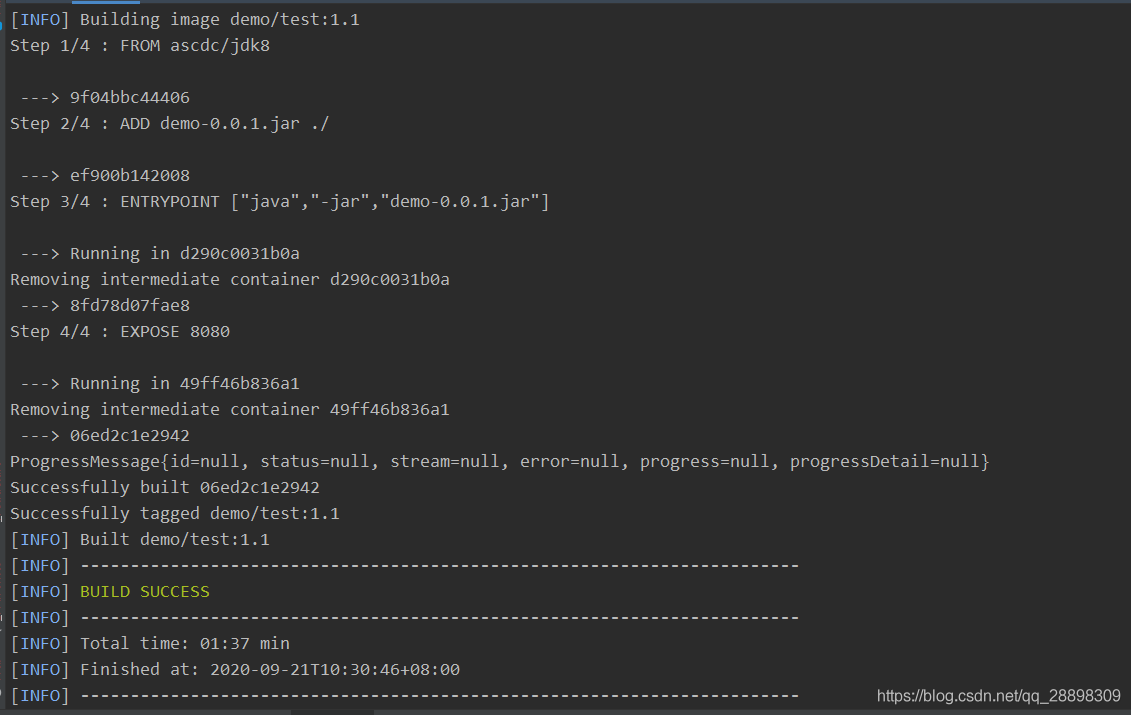Click 'Removing intermediate container d290c0031b0a' line
1131x715 pixels.
click(x=229, y=280)
